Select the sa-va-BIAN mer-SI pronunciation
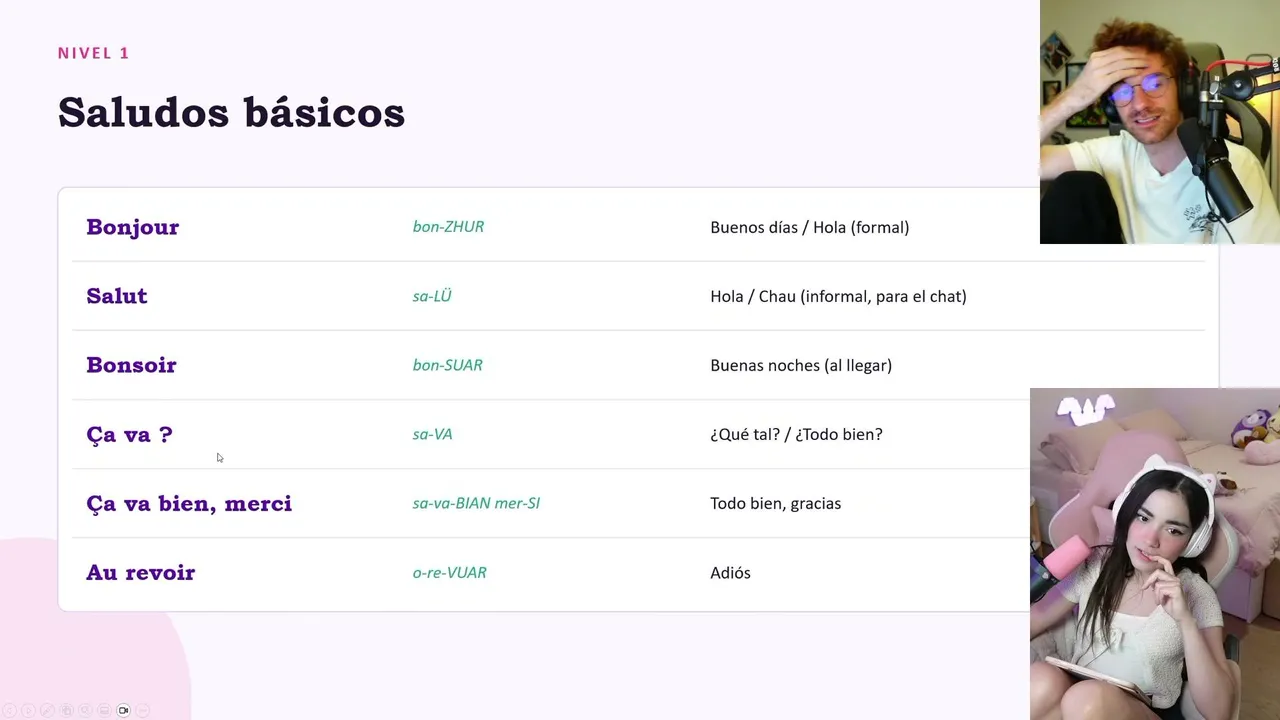Image resolution: width=1280 pixels, height=720 pixels. pos(476,503)
